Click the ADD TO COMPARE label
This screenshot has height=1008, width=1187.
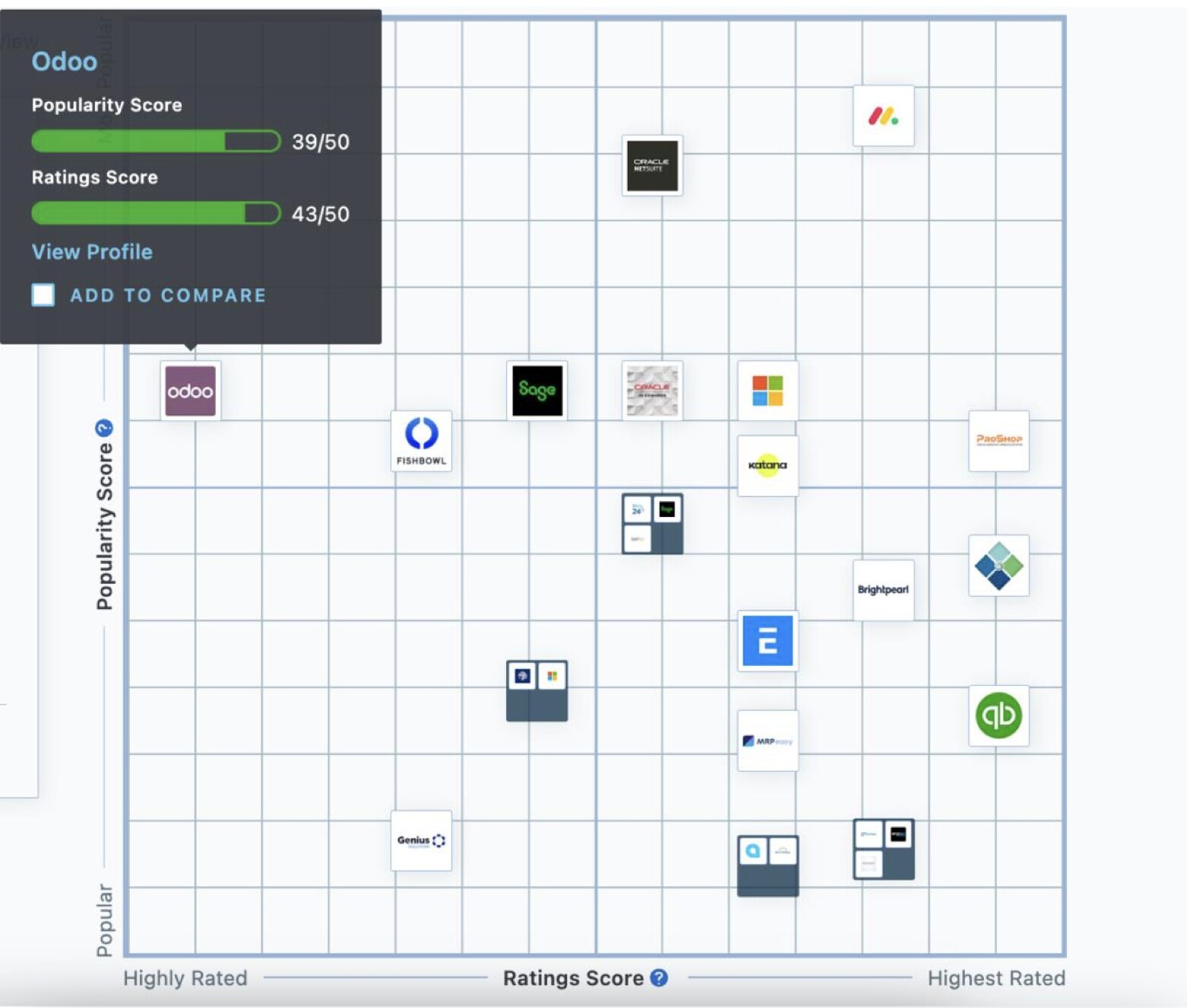(x=168, y=295)
